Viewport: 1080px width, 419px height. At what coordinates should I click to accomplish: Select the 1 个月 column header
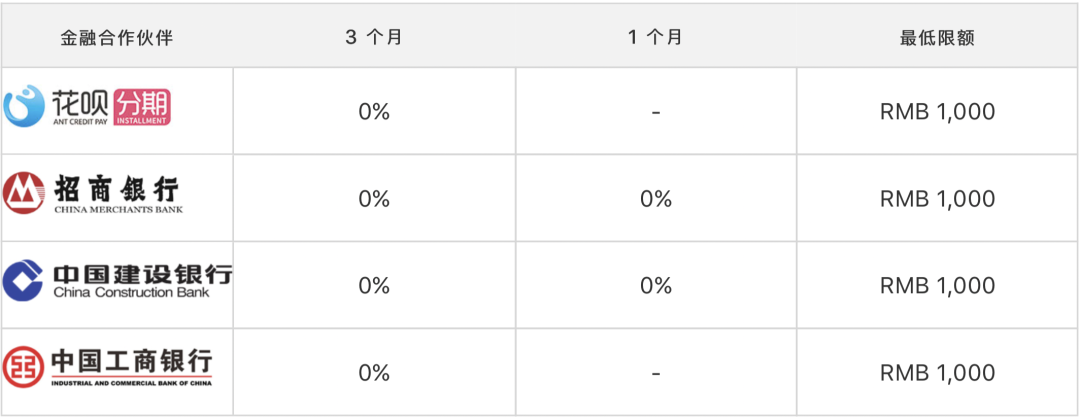pyautogui.click(x=655, y=38)
